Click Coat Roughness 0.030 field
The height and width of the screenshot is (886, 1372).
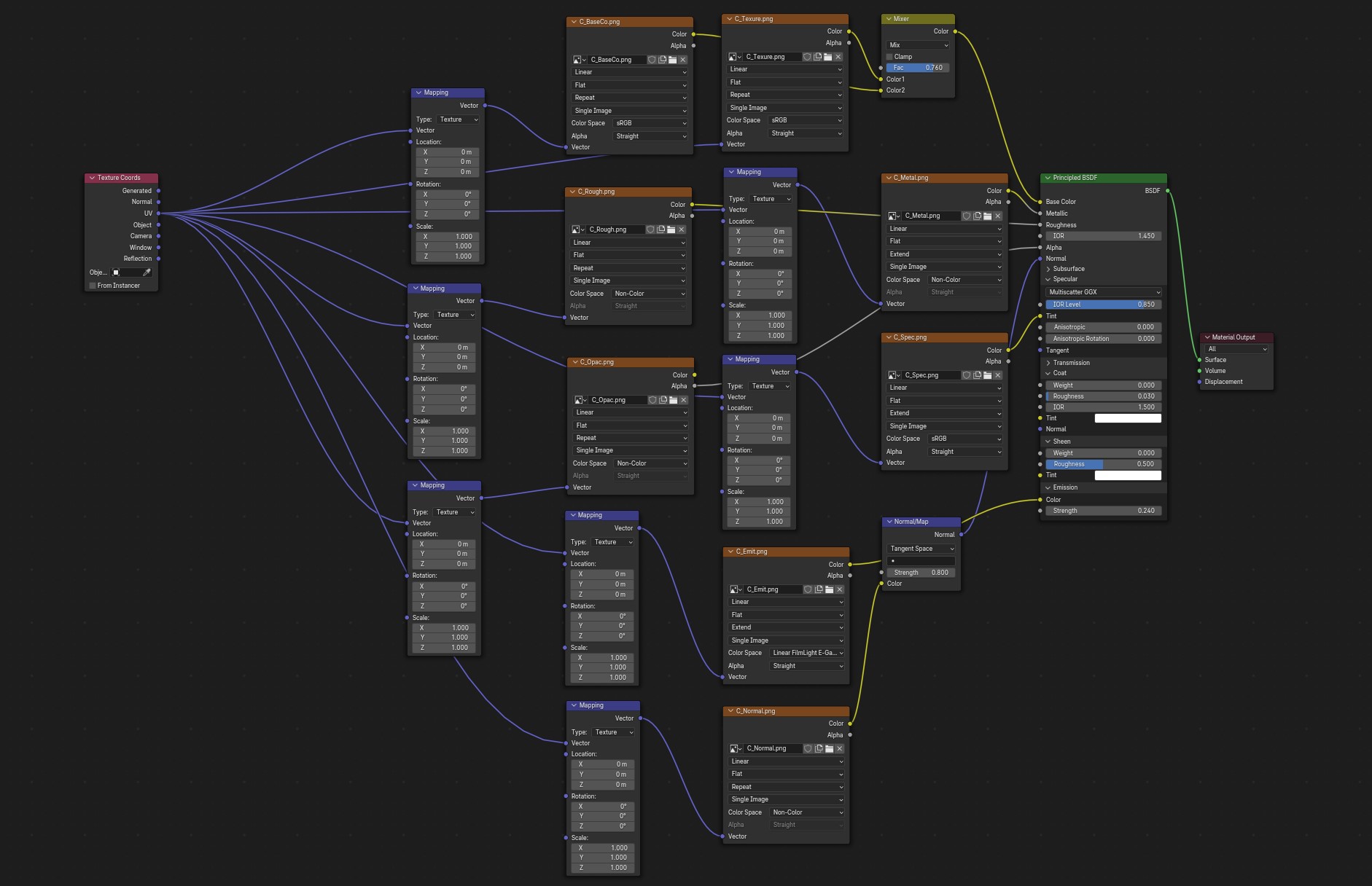[x=1104, y=396]
